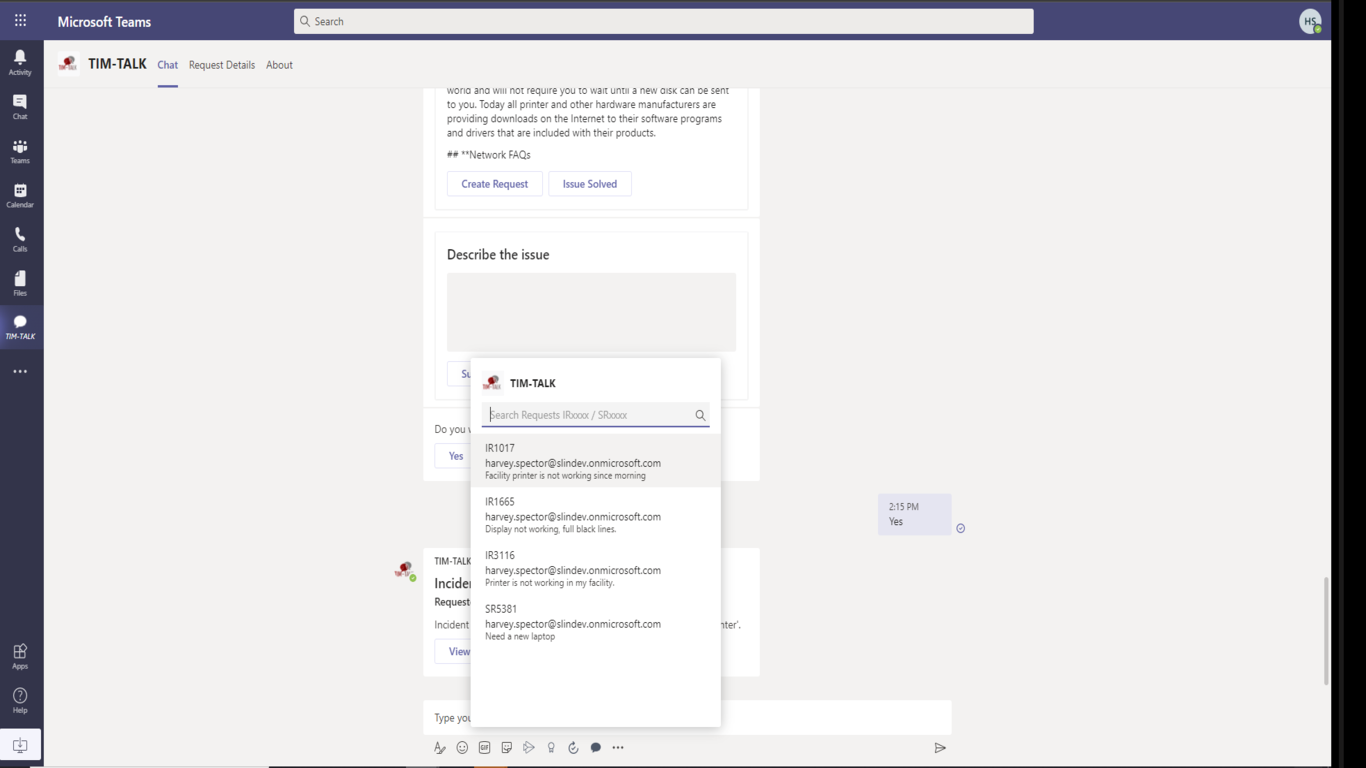Switch to the About tab
The image size is (1366, 768).
click(279, 65)
